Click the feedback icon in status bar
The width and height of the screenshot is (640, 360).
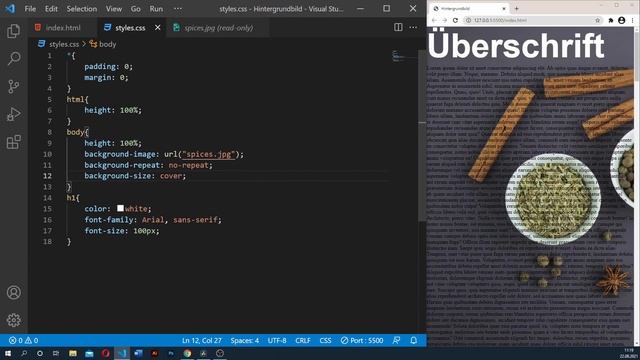396,340
